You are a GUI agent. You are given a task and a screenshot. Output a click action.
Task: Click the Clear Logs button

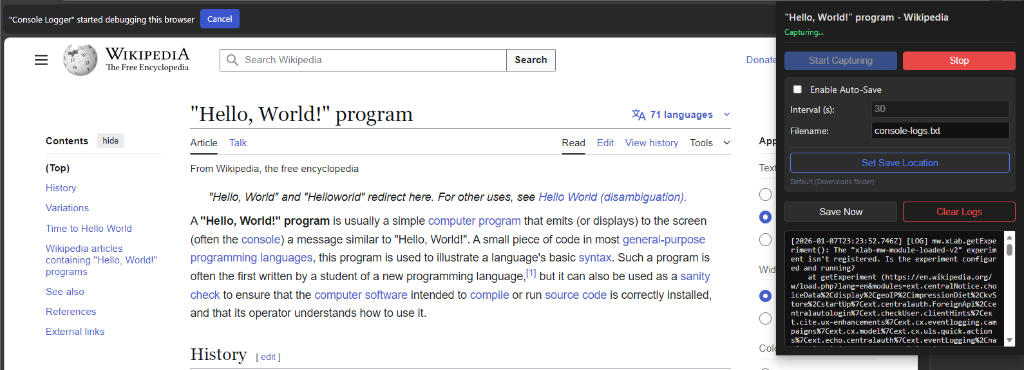(959, 211)
